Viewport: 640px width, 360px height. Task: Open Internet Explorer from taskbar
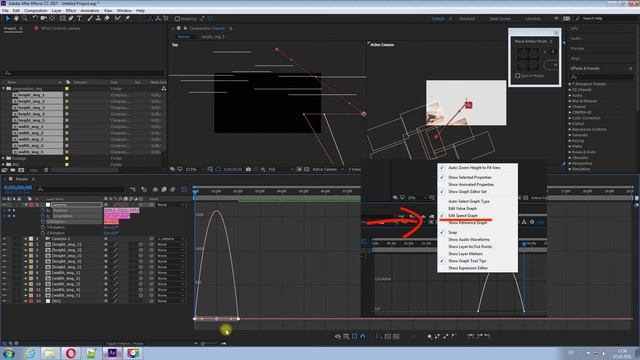tap(29, 353)
